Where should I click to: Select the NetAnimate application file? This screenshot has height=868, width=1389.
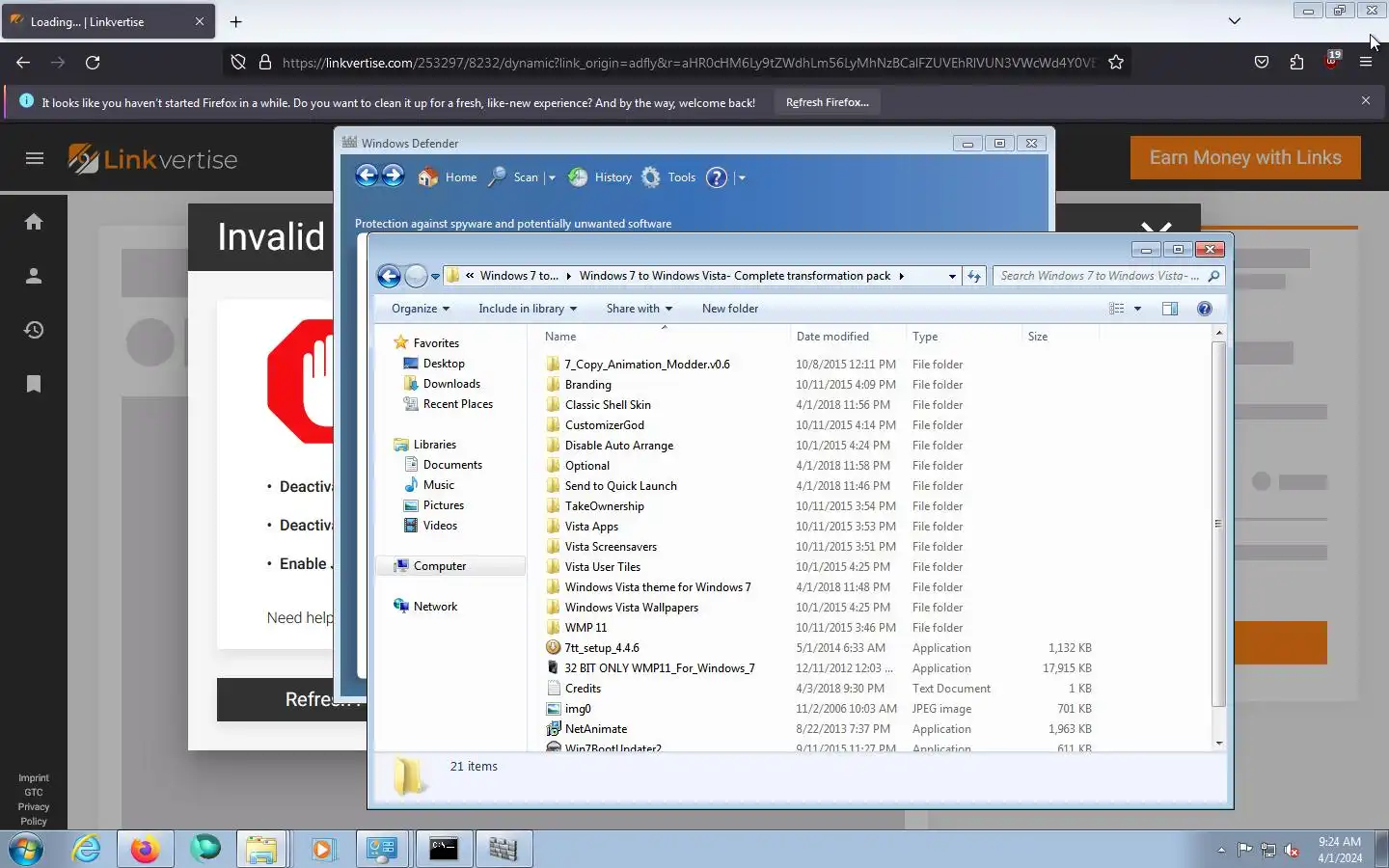[x=595, y=729]
